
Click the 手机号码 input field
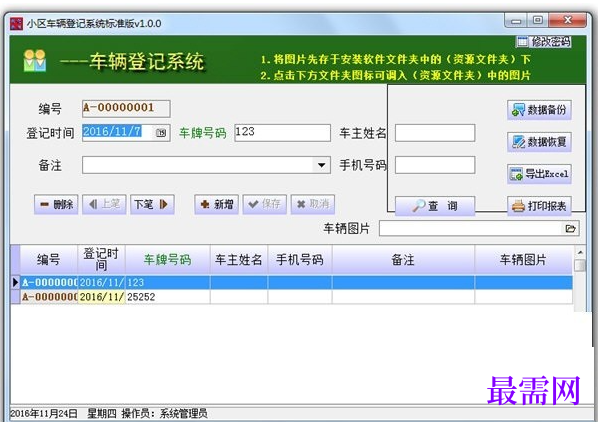(x=435, y=165)
